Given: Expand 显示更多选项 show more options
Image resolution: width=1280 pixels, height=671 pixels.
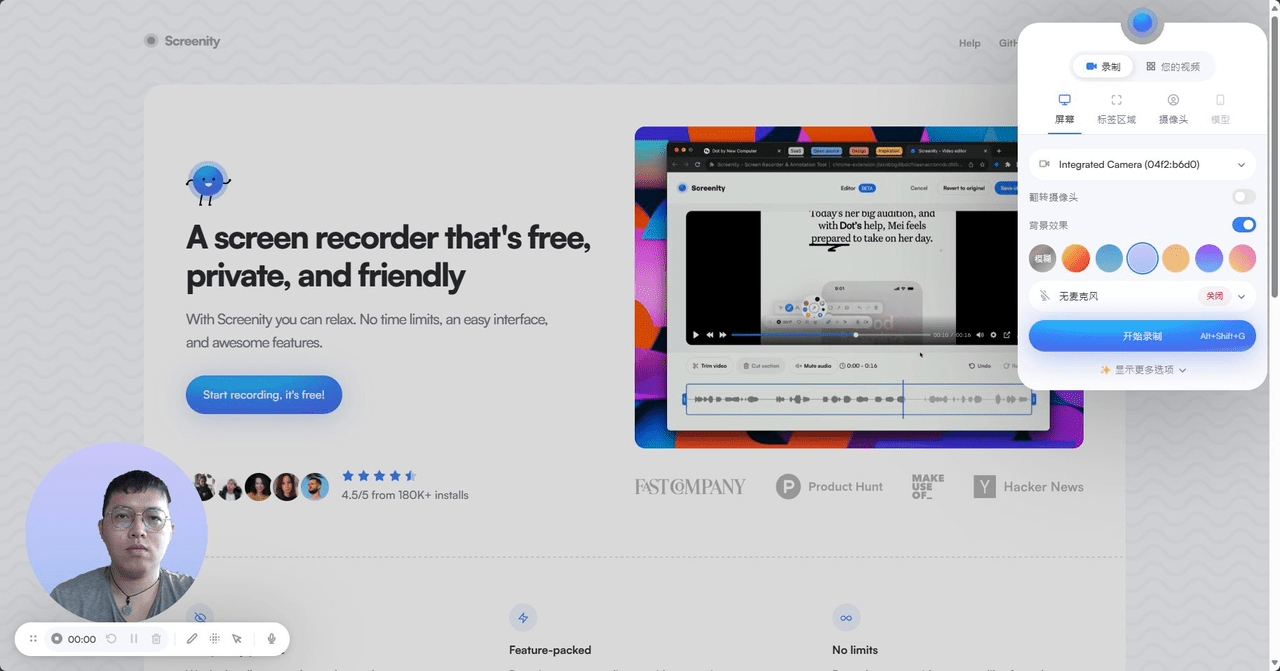Looking at the screenshot, I should (1142, 370).
